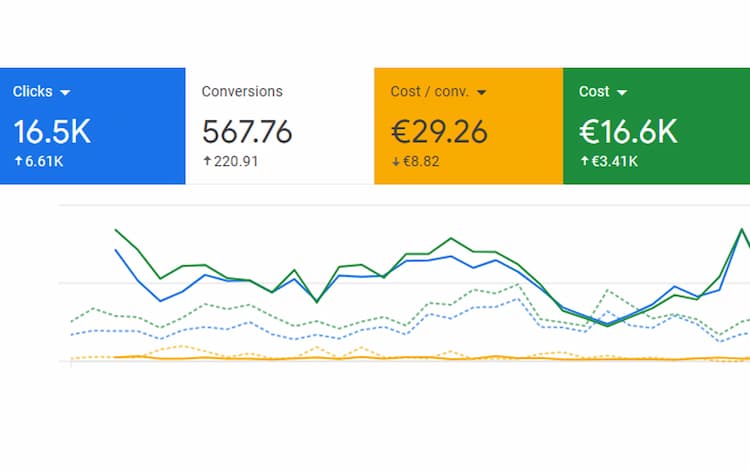Click the Cost label in green card

pyautogui.click(x=594, y=92)
